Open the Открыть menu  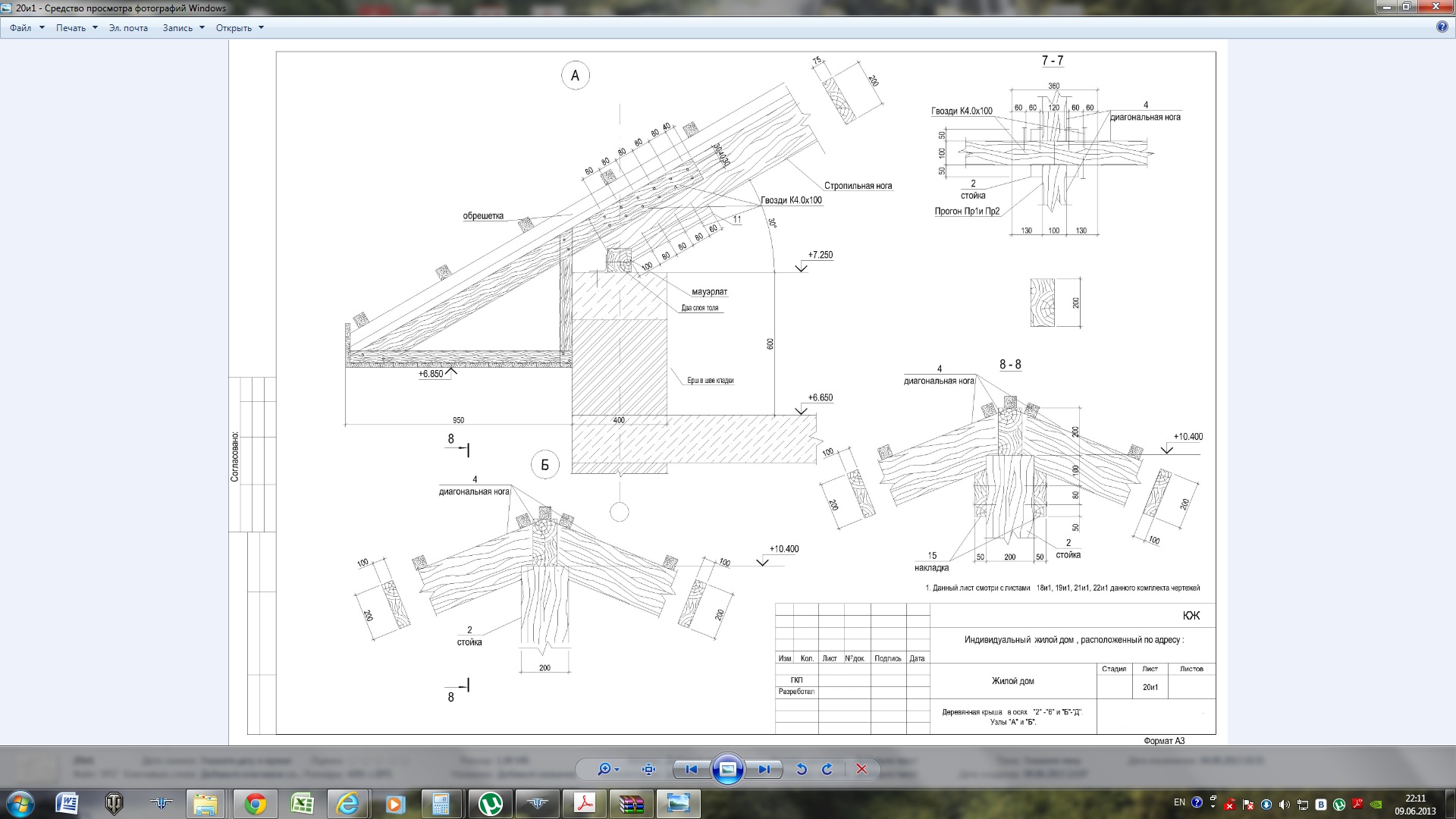[x=240, y=28]
